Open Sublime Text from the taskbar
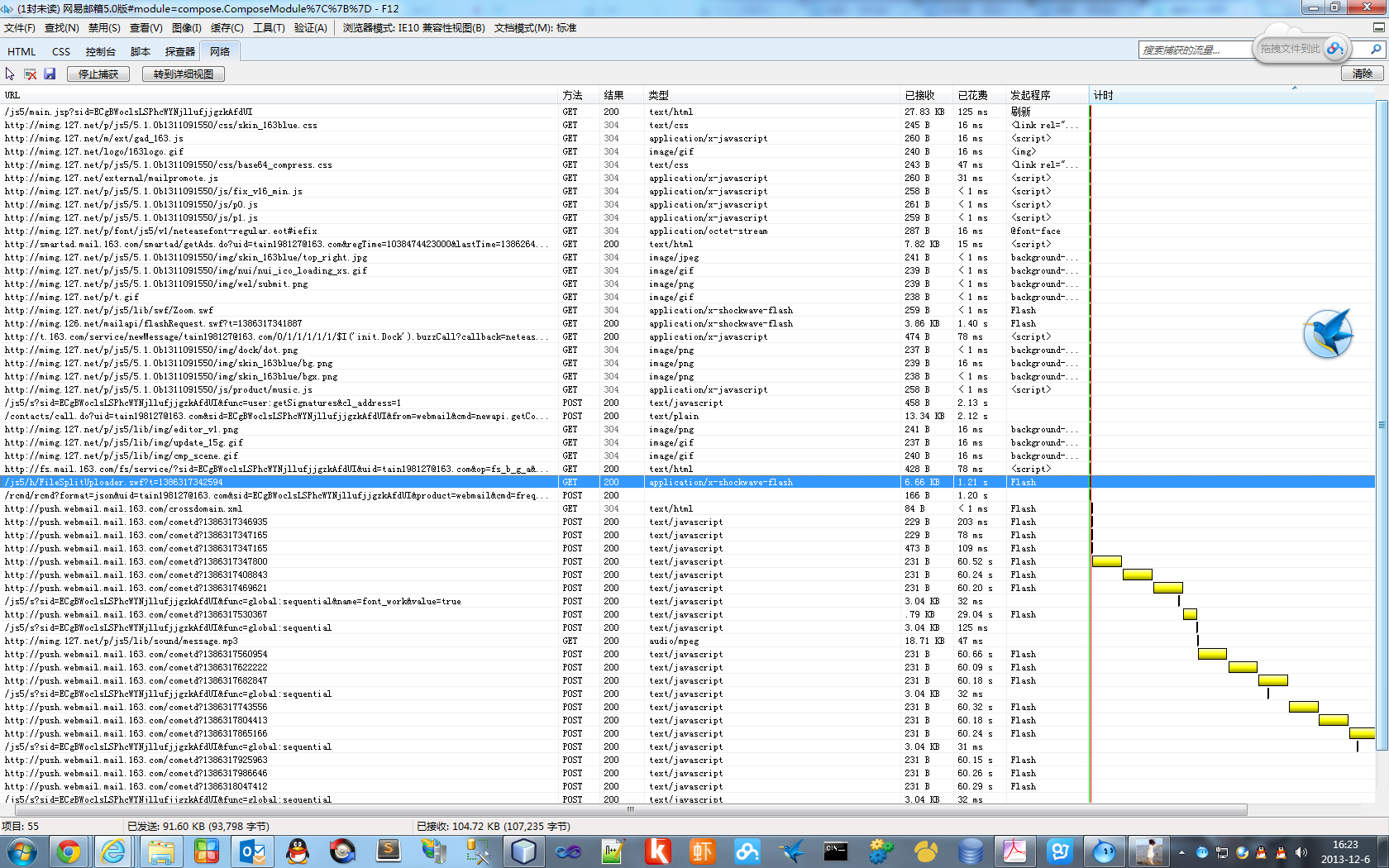This screenshot has height=868, width=1389. tap(388, 851)
